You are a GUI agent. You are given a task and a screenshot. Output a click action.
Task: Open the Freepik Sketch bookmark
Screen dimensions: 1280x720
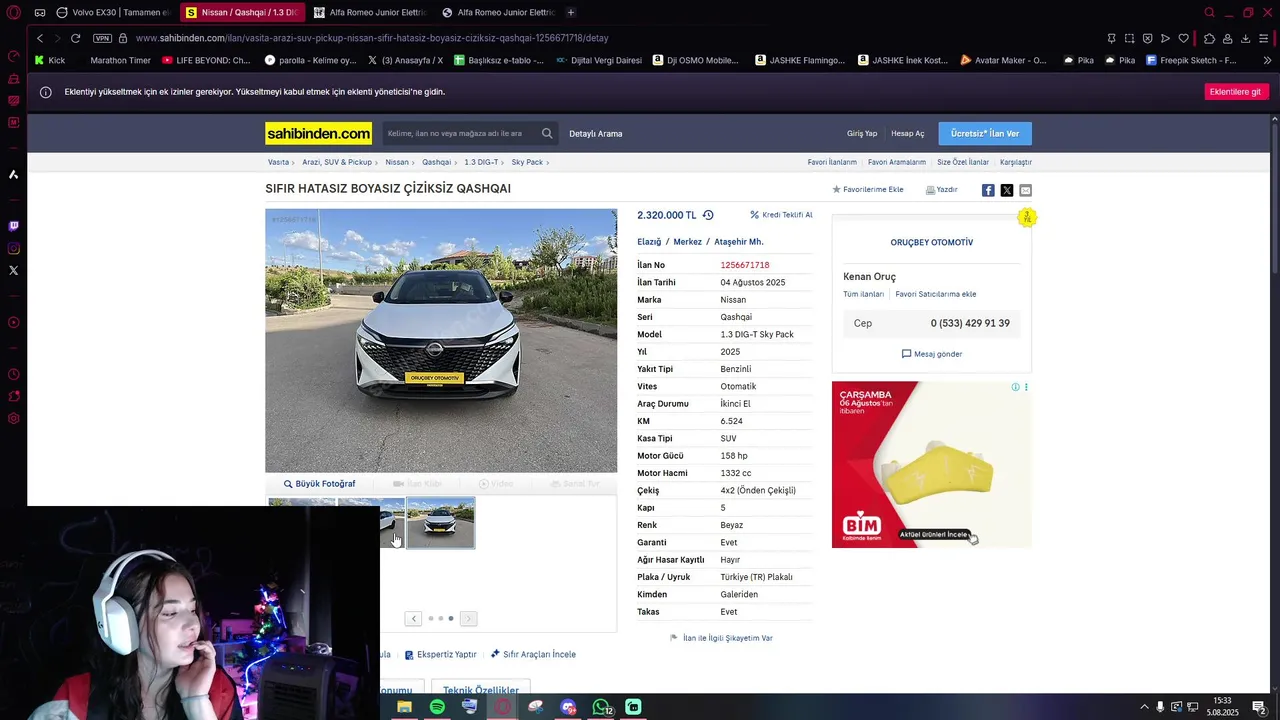1191,60
